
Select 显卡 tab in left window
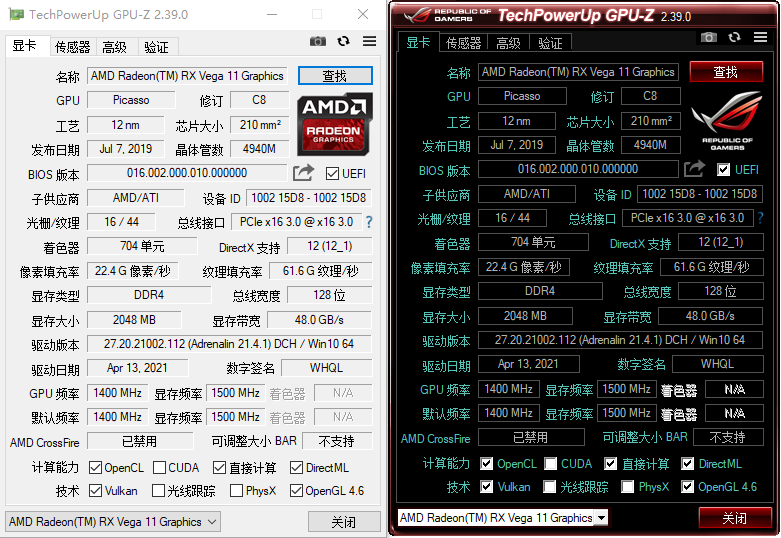[25, 46]
